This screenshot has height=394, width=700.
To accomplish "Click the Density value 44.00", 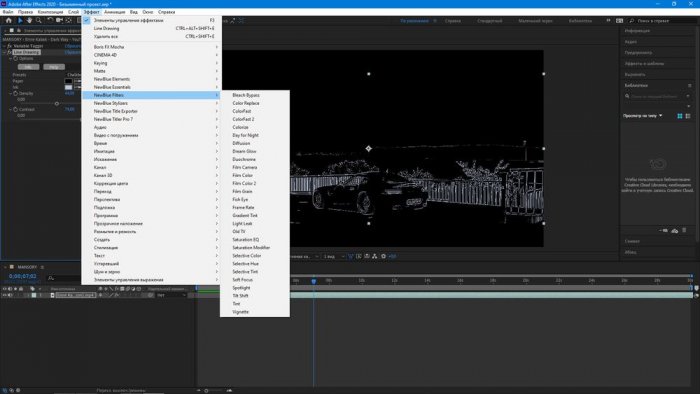I will coord(70,93).
